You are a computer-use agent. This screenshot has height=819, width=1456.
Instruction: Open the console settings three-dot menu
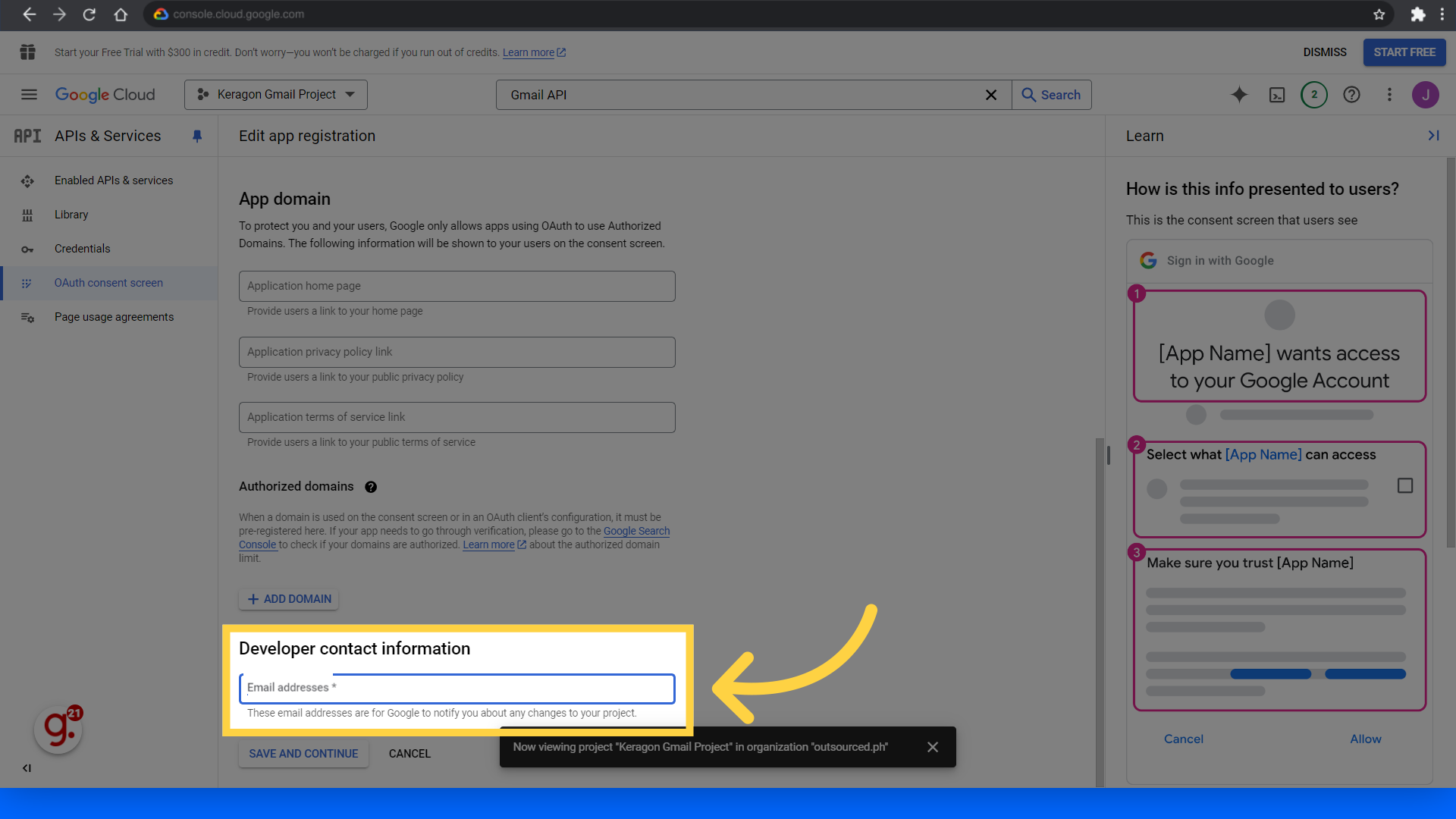pyautogui.click(x=1389, y=95)
